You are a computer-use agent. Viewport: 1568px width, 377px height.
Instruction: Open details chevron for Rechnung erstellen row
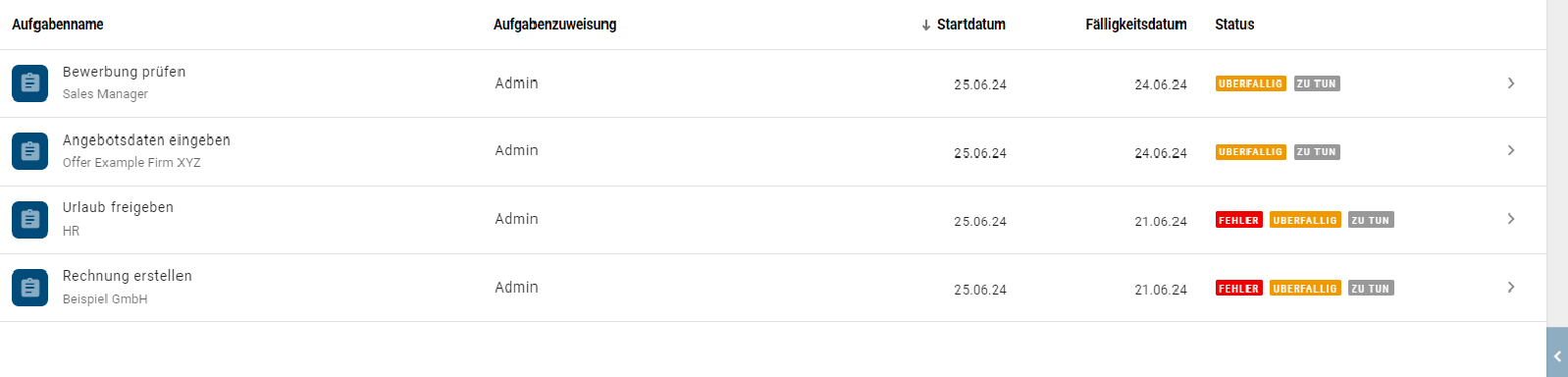point(1511,288)
